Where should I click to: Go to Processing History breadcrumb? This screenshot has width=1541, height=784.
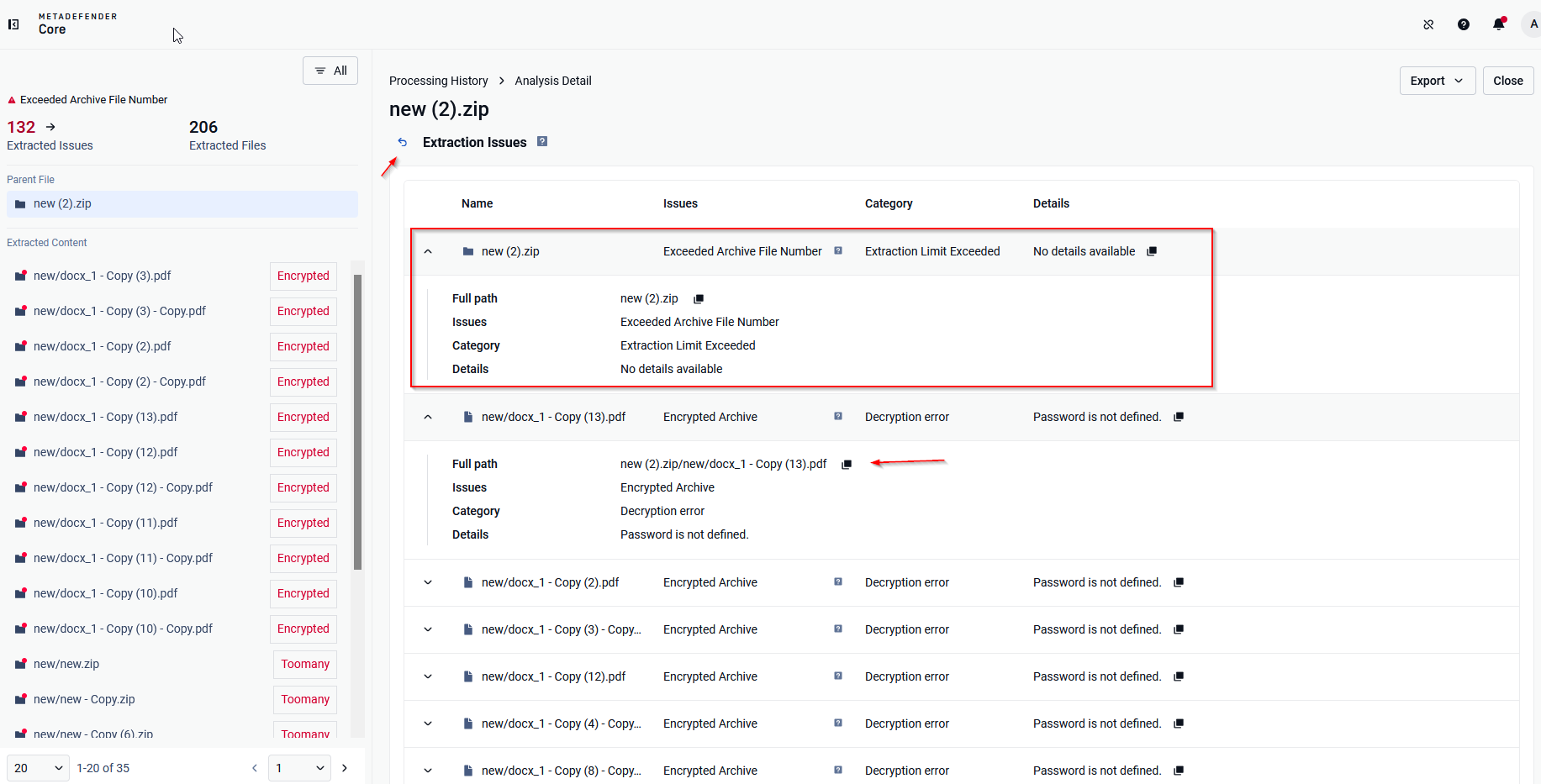(439, 81)
